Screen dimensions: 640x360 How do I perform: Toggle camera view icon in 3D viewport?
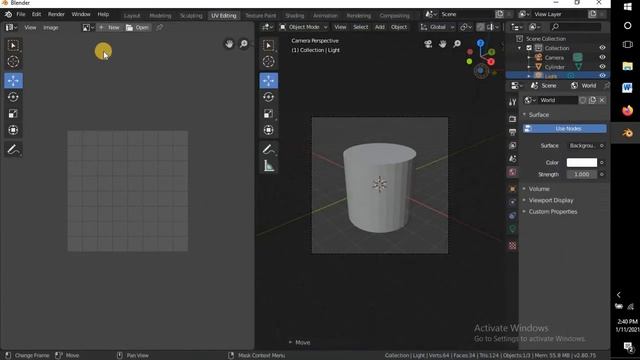(x=428, y=44)
